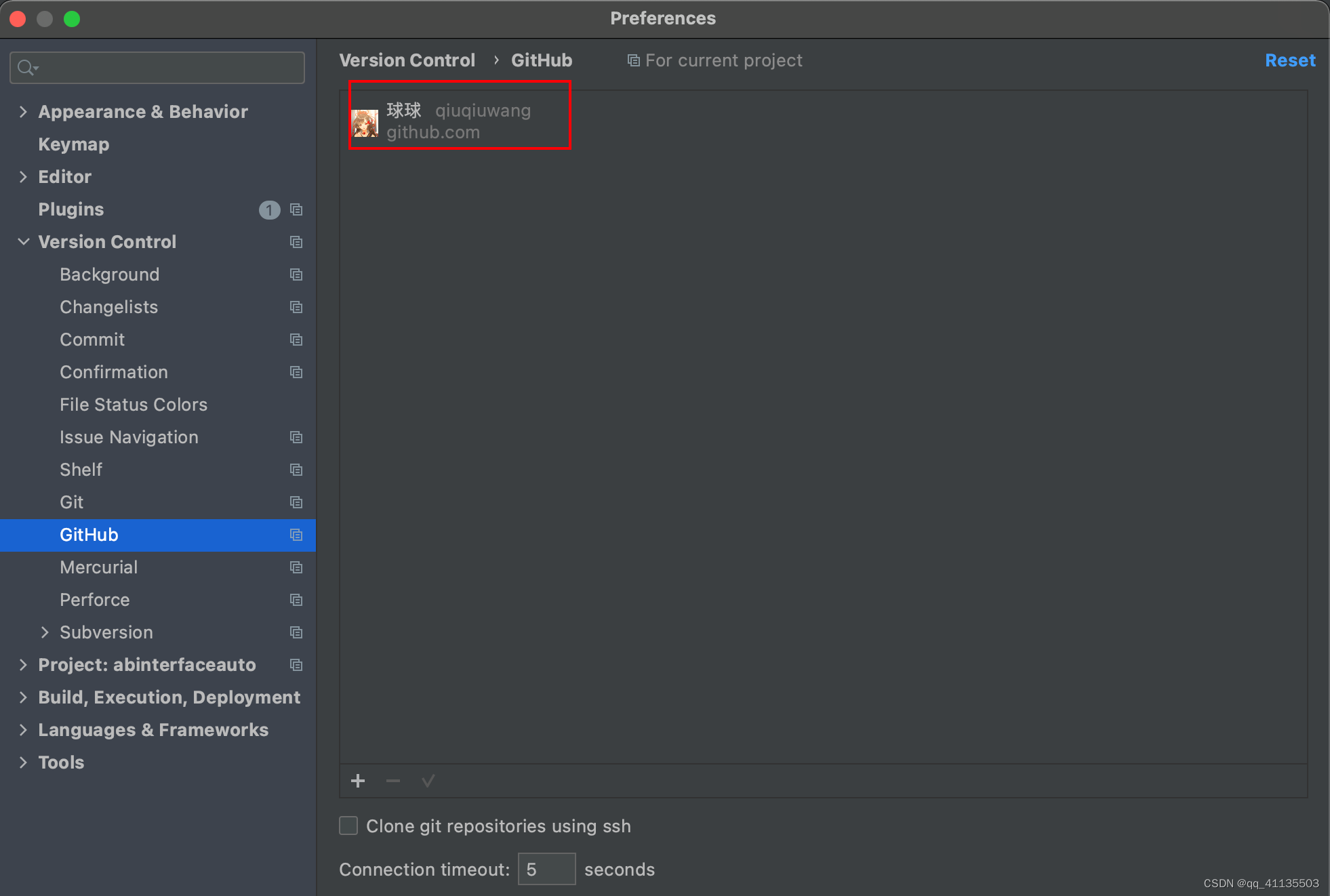Click project-level icon on Changelists row

coord(296,307)
